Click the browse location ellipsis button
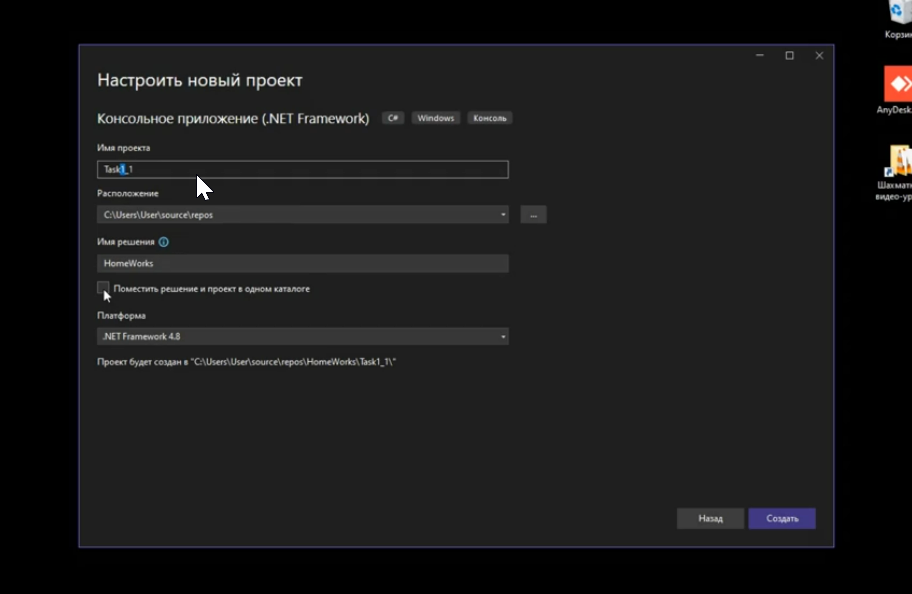The width and height of the screenshot is (912, 594). click(x=533, y=215)
